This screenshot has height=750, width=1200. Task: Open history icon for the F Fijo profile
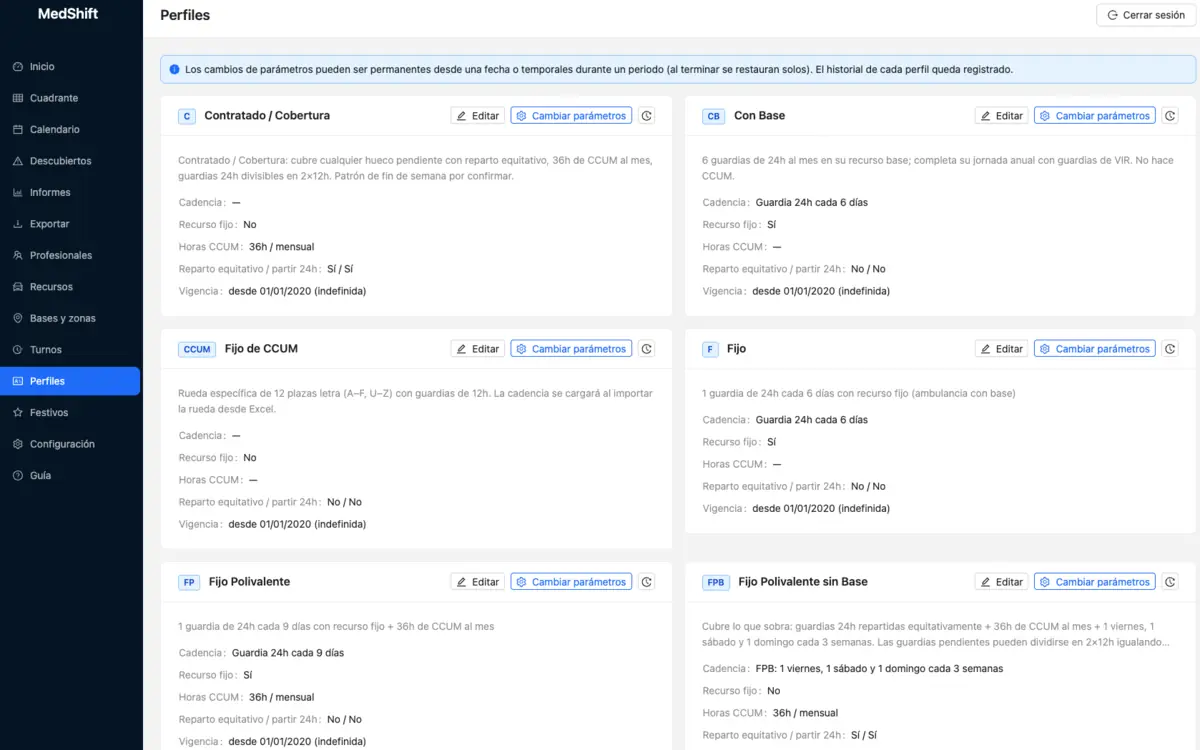click(1171, 349)
